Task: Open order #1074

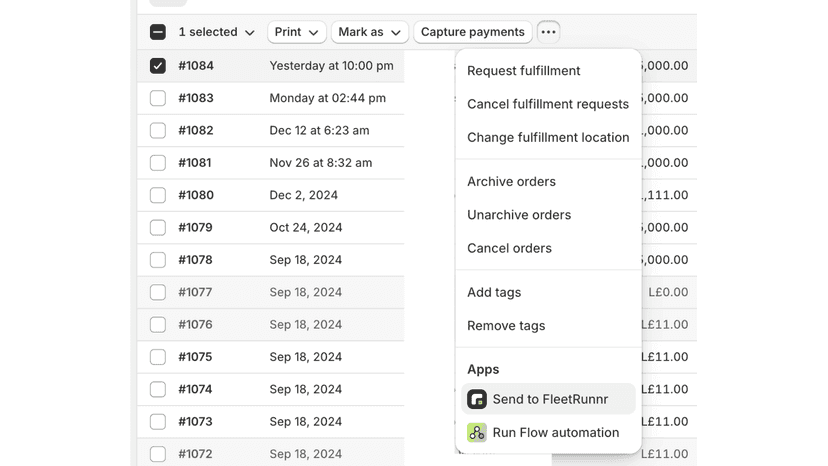Action: (195, 389)
